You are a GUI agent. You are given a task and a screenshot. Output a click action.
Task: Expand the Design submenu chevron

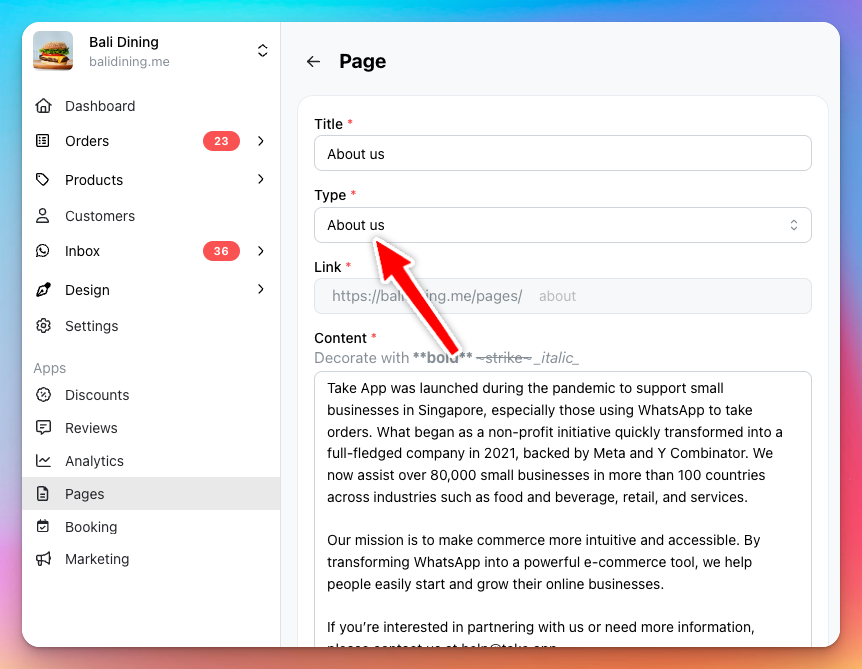[x=261, y=289]
